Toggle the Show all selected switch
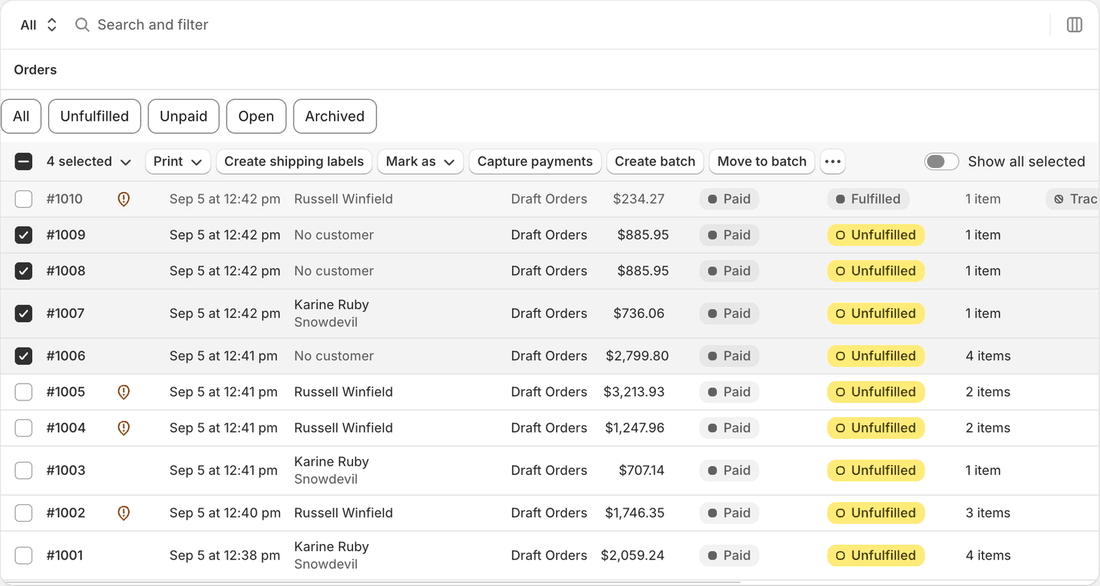Image resolution: width=1100 pixels, height=586 pixels. 941,161
